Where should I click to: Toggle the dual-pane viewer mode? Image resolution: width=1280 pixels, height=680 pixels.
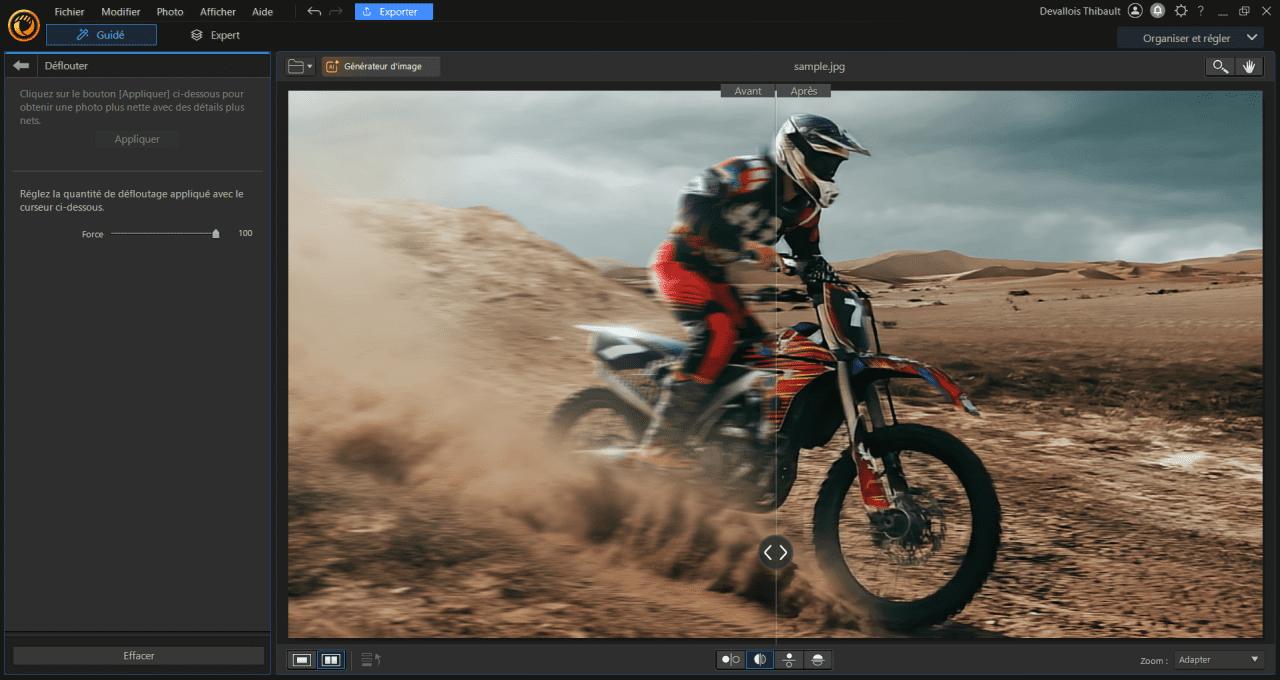[x=330, y=660]
